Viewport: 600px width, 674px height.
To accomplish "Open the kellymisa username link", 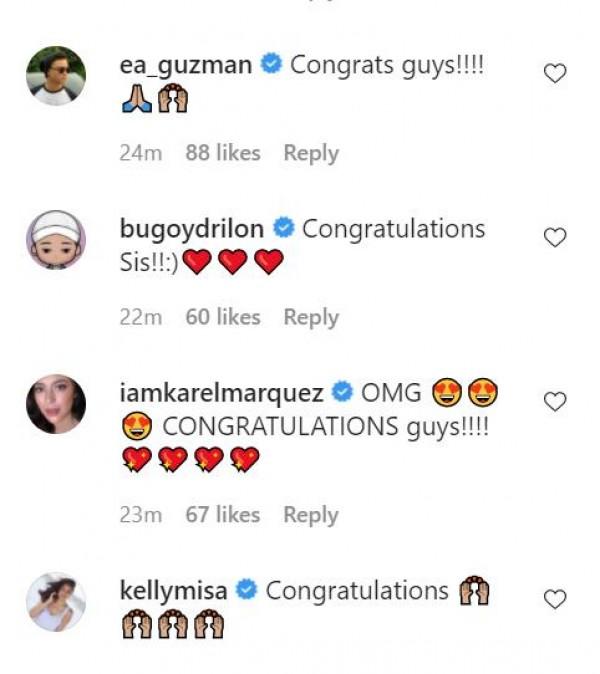I will click(x=174, y=591).
